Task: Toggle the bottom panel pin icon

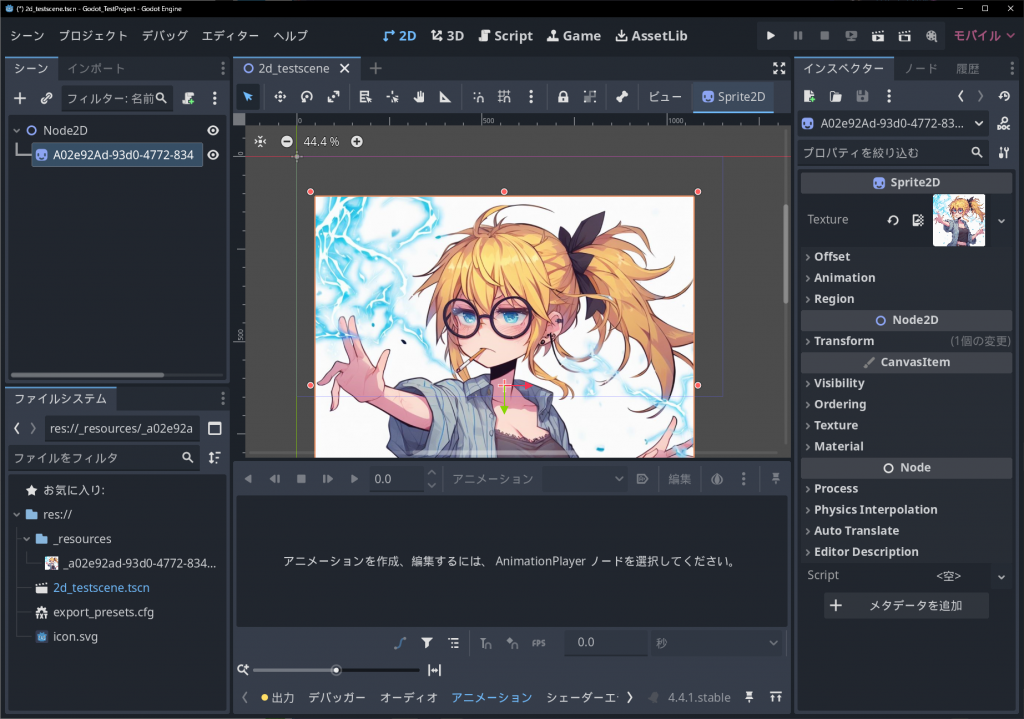Action: pyautogui.click(x=748, y=697)
